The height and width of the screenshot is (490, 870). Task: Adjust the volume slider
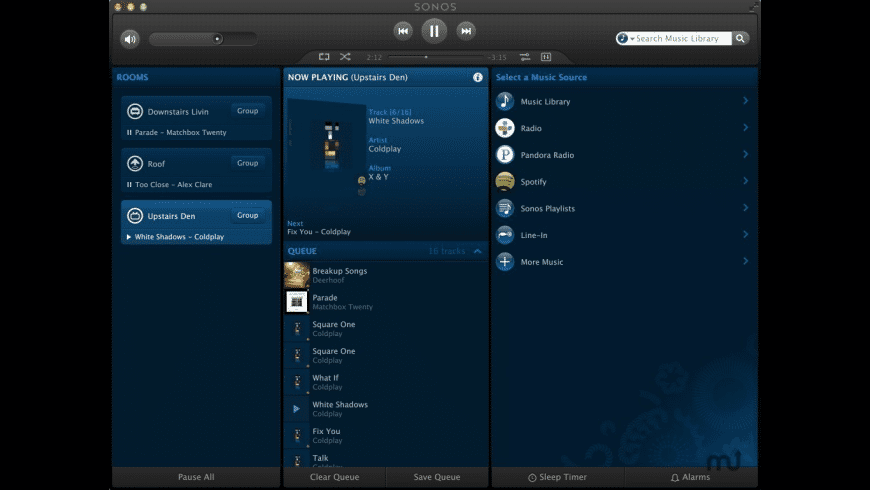(x=203, y=39)
